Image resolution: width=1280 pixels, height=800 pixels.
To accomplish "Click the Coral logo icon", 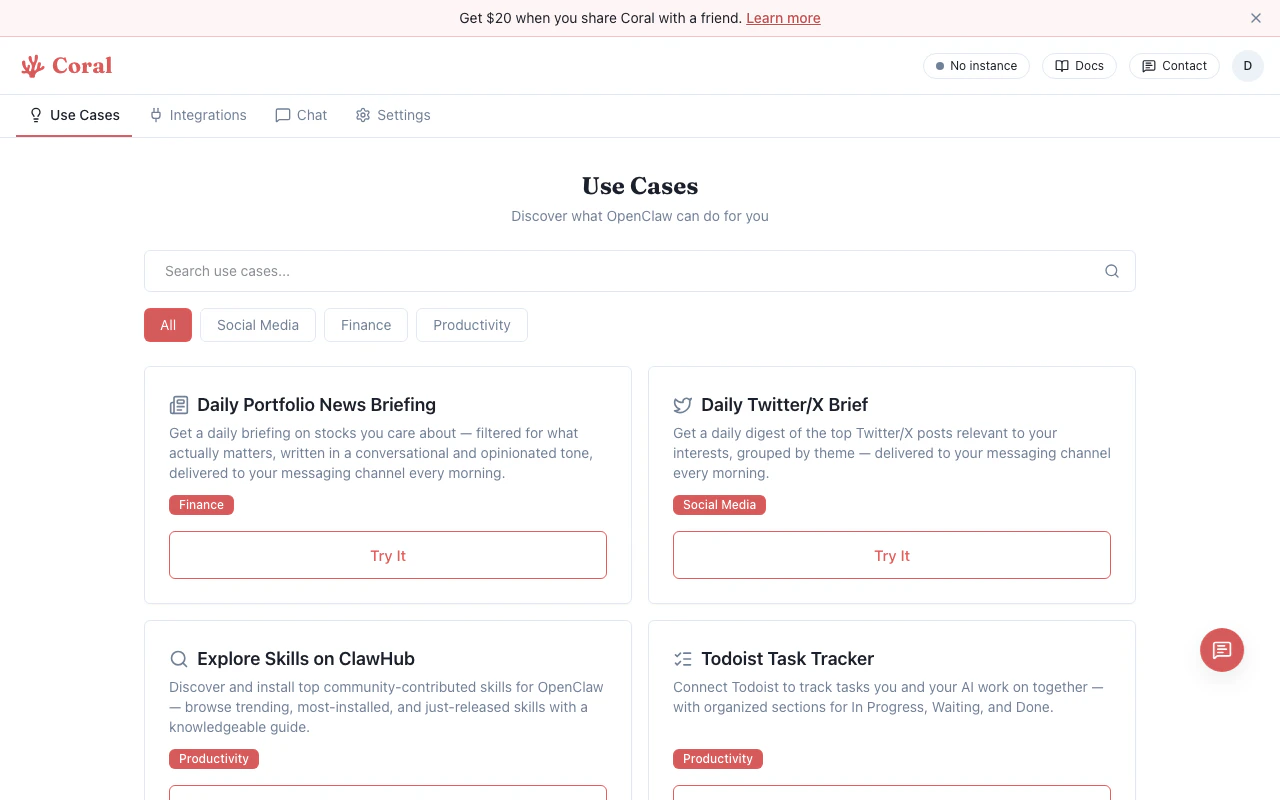I will 33,65.
